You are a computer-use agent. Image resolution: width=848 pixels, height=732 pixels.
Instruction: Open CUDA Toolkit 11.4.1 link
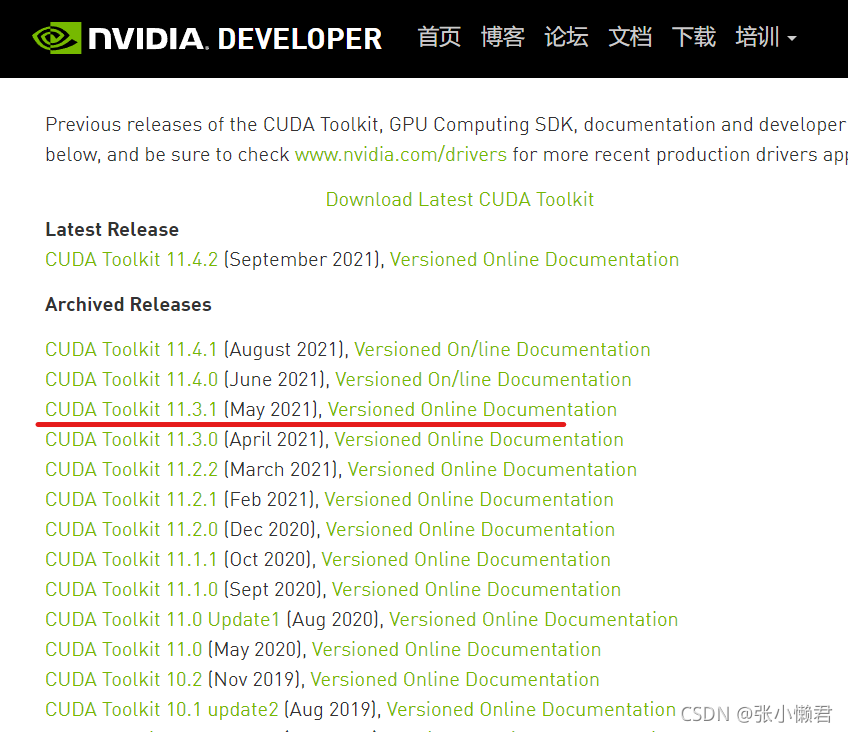pos(131,349)
